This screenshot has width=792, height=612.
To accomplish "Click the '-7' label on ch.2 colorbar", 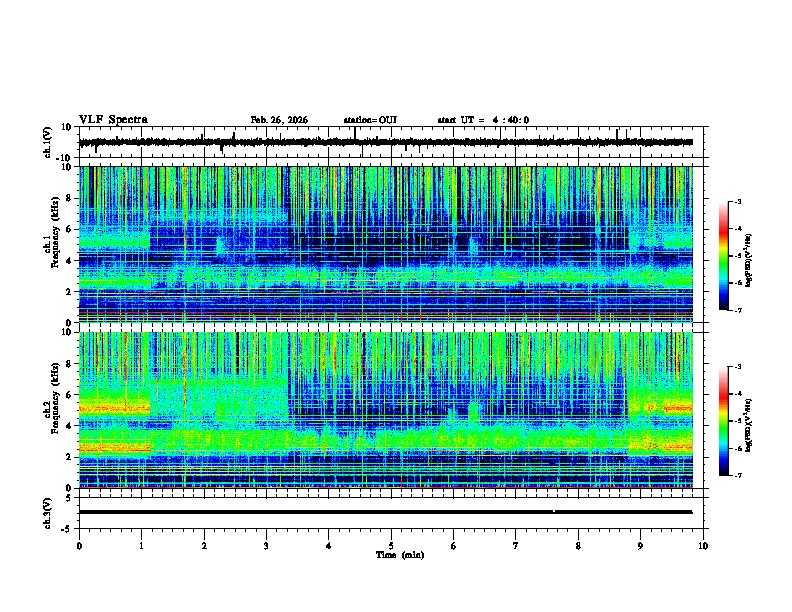I will coord(738,475).
